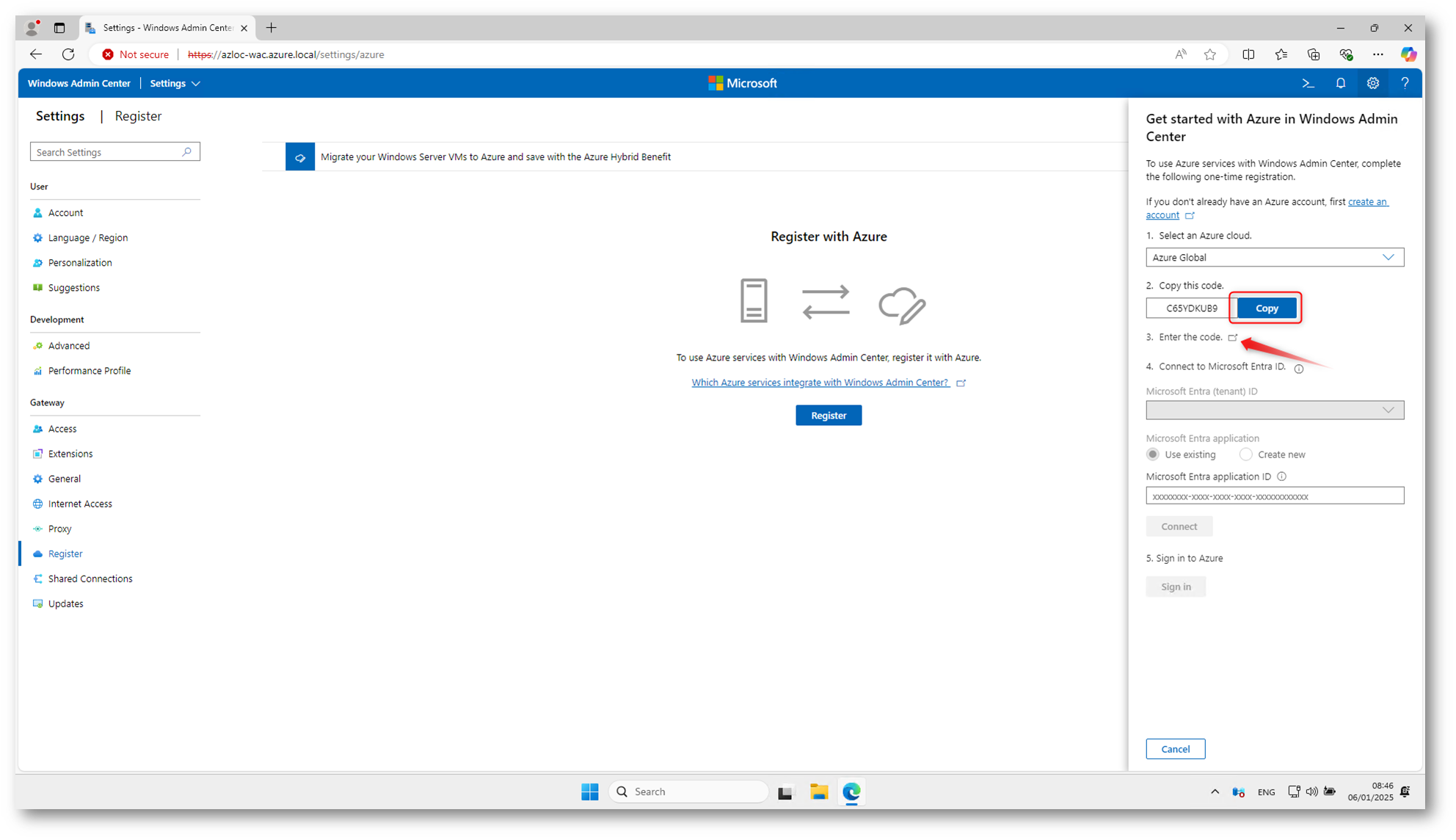Viewport: 1456px width, 840px height.
Task: Open the tab actions menu icon
Action: coord(59,28)
